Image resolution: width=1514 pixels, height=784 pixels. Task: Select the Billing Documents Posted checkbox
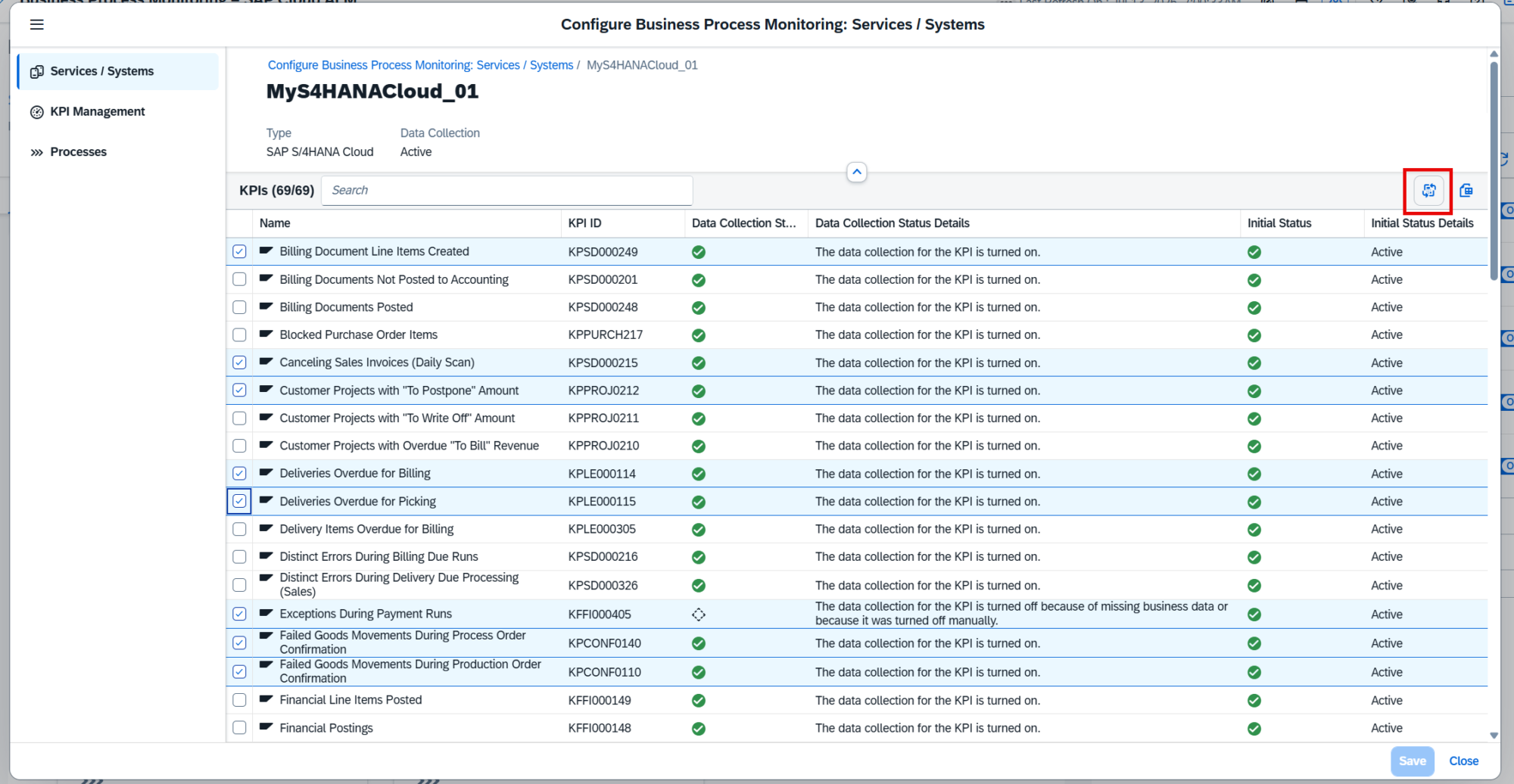(239, 307)
